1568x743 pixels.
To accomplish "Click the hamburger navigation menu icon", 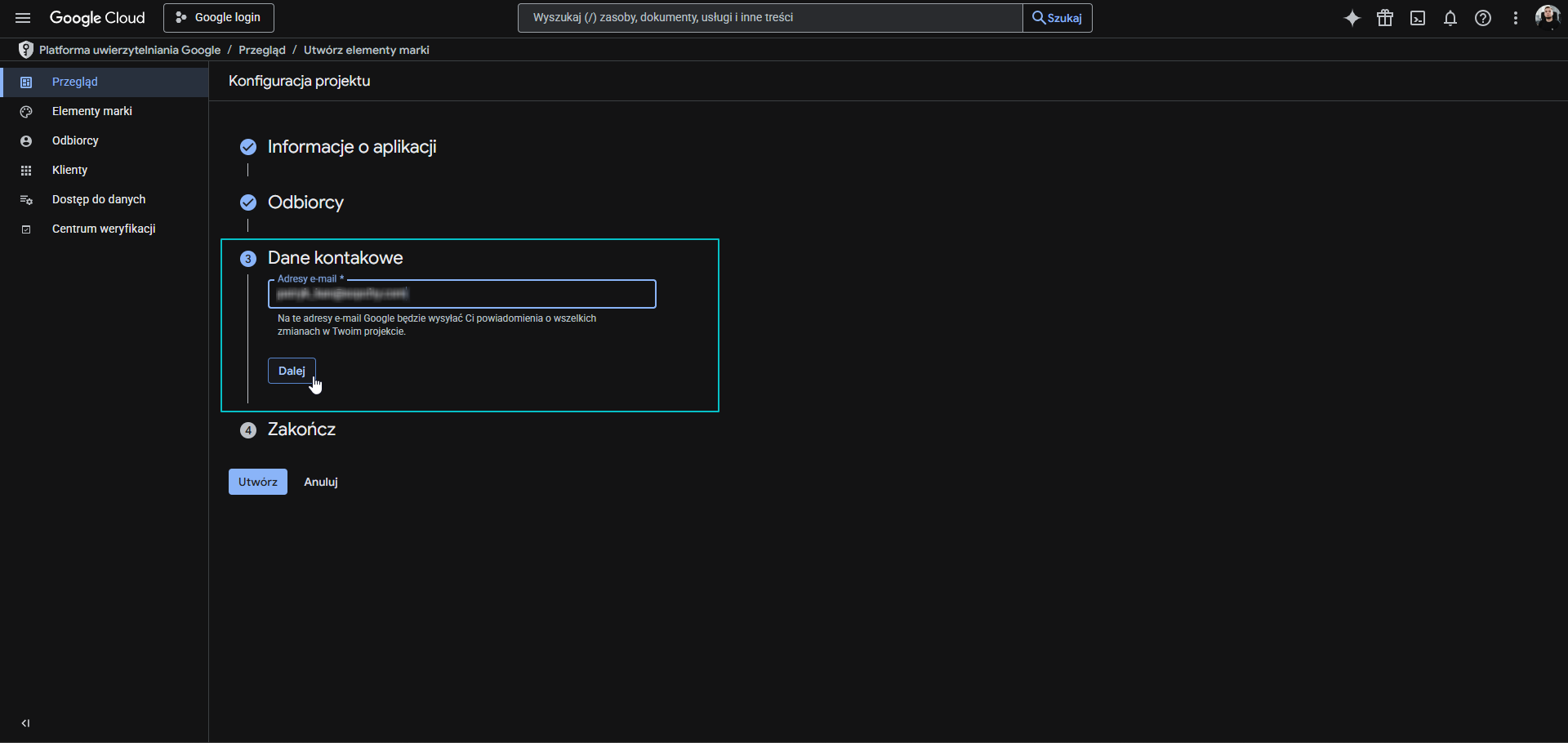I will [x=22, y=17].
